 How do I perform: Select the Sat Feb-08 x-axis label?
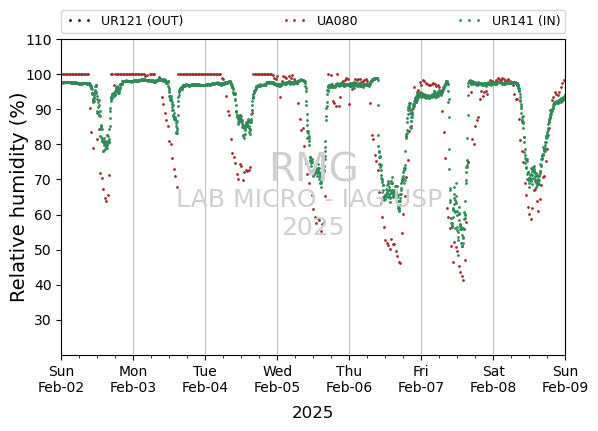[x=493, y=379]
